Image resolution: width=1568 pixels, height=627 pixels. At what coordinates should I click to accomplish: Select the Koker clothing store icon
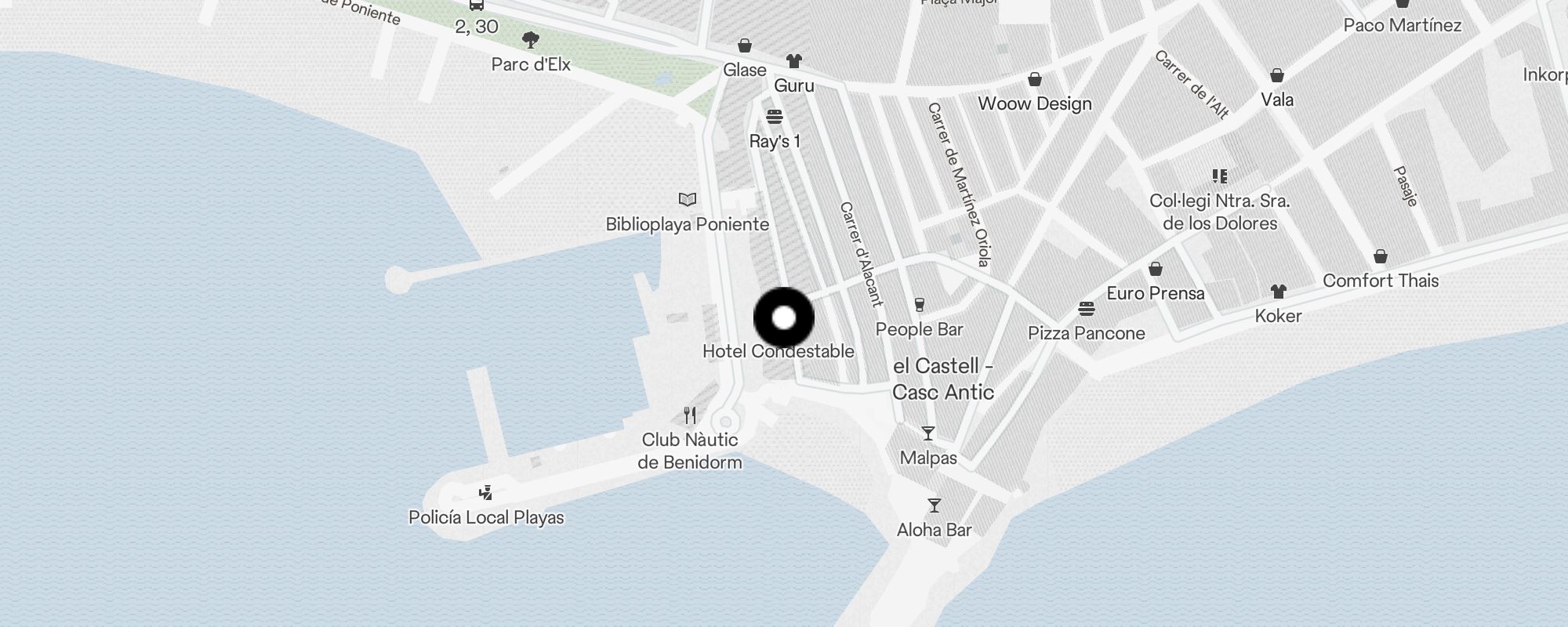coord(1279,292)
